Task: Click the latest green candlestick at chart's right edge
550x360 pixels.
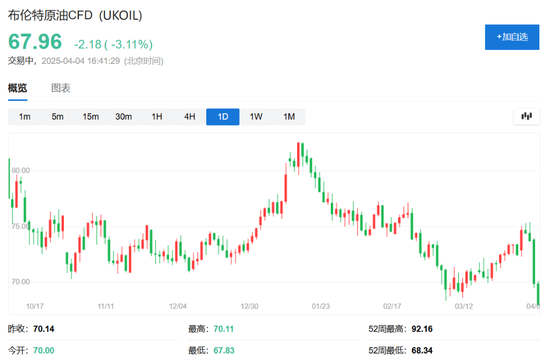Action: [x=538, y=293]
